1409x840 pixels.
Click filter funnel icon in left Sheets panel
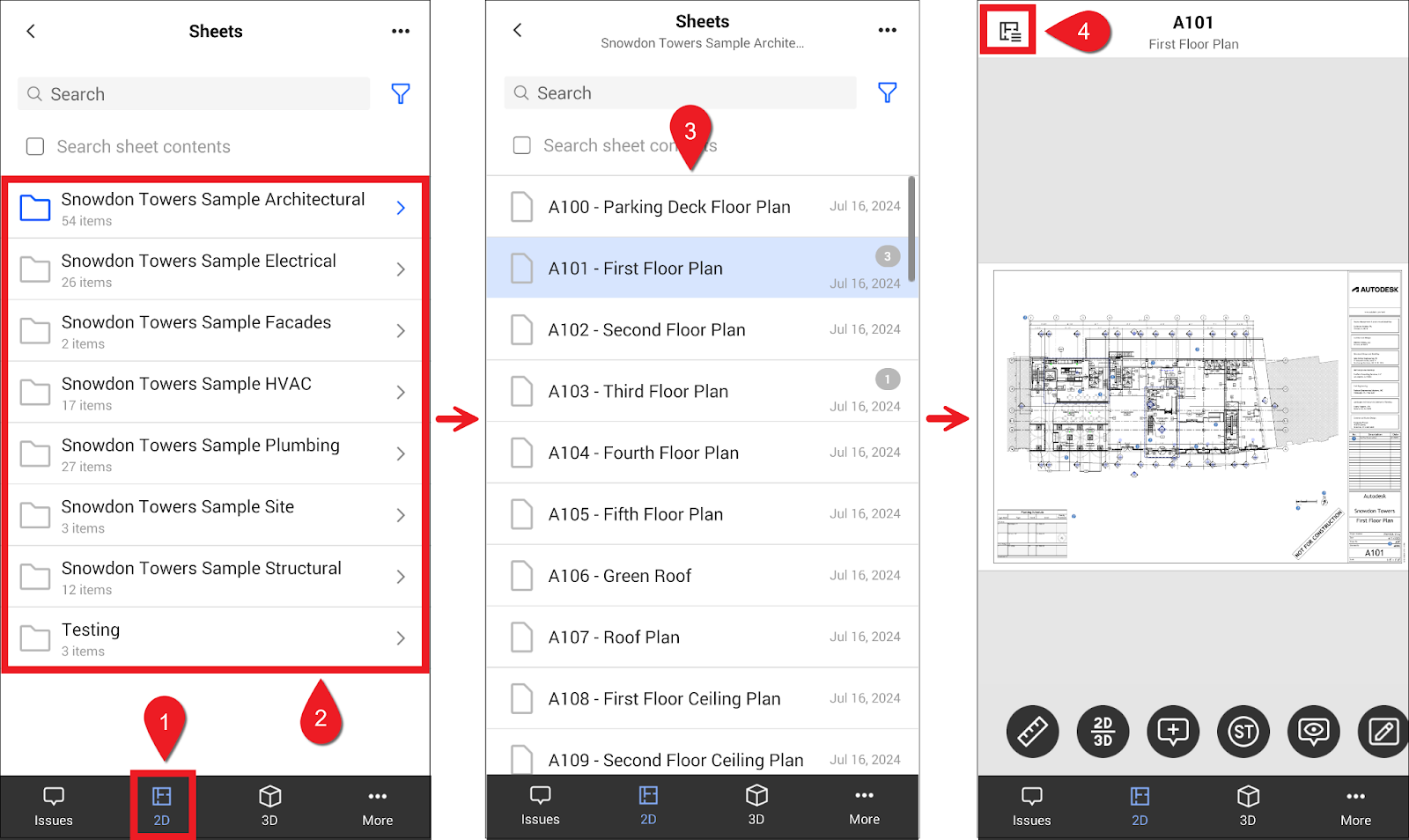pos(401,93)
